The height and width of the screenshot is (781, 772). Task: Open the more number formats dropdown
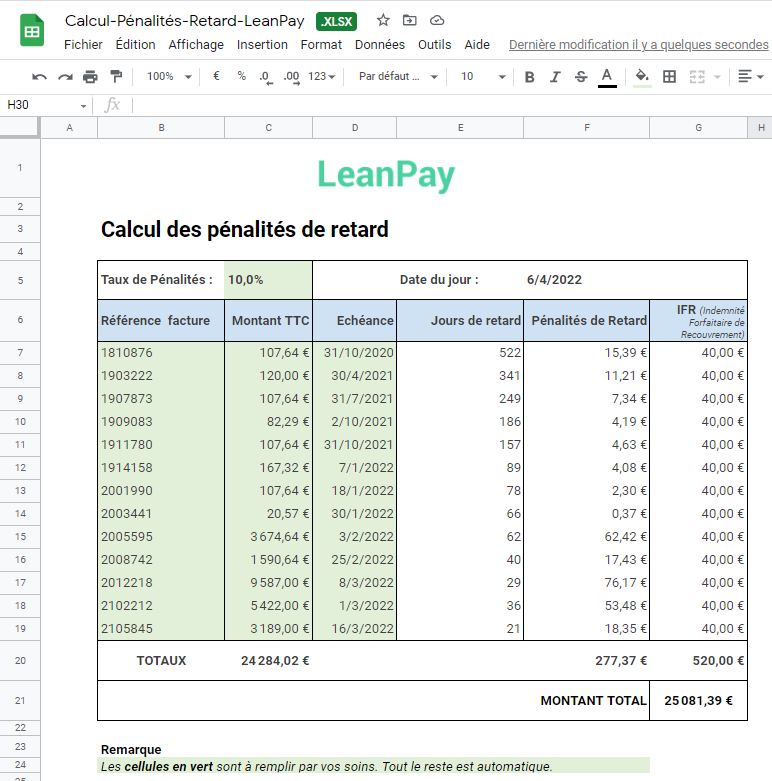pos(321,76)
